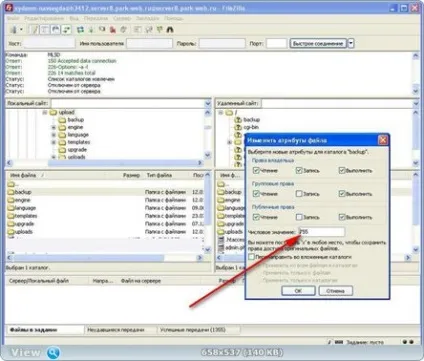This screenshot has width=424, height=361.
Task: Click the Быстрое соединение button
Action: pos(318,43)
